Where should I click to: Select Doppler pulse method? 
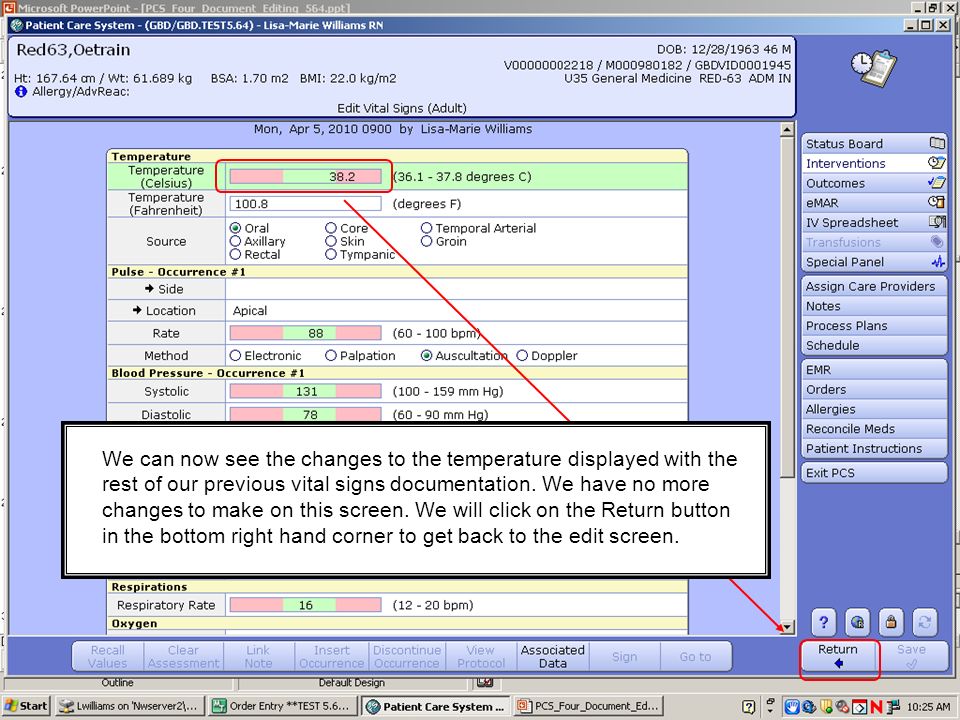click(522, 355)
